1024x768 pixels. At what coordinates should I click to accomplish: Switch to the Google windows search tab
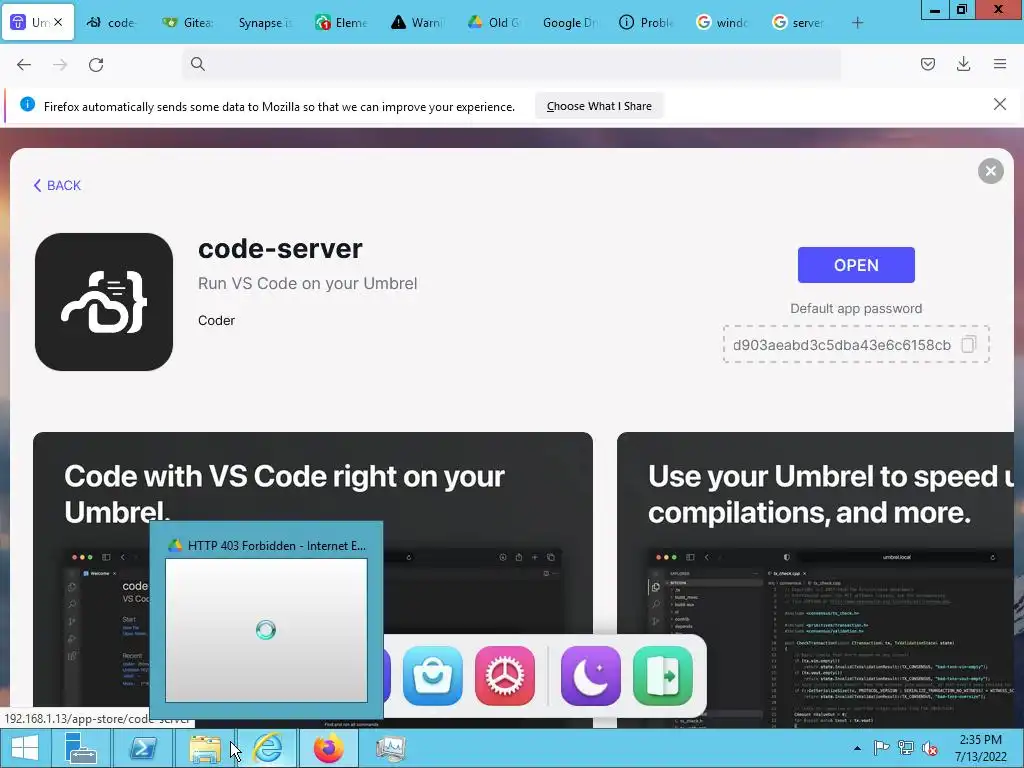pyautogui.click(x=722, y=23)
